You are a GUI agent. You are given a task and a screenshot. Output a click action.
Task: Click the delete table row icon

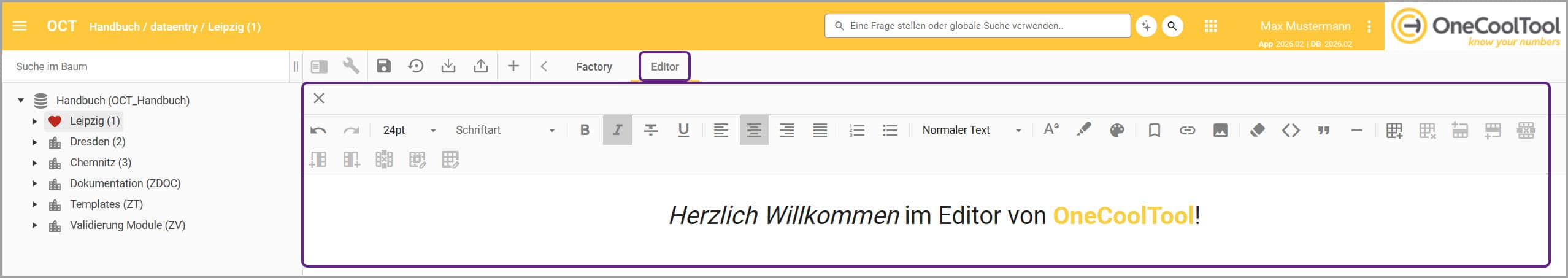tap(1526, 130)
